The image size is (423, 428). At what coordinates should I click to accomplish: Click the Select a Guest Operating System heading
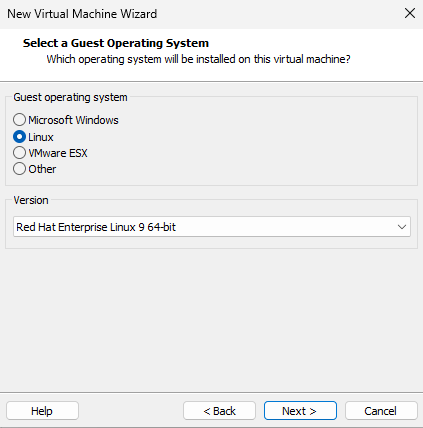pyautogui.click(x=116, y=43)
